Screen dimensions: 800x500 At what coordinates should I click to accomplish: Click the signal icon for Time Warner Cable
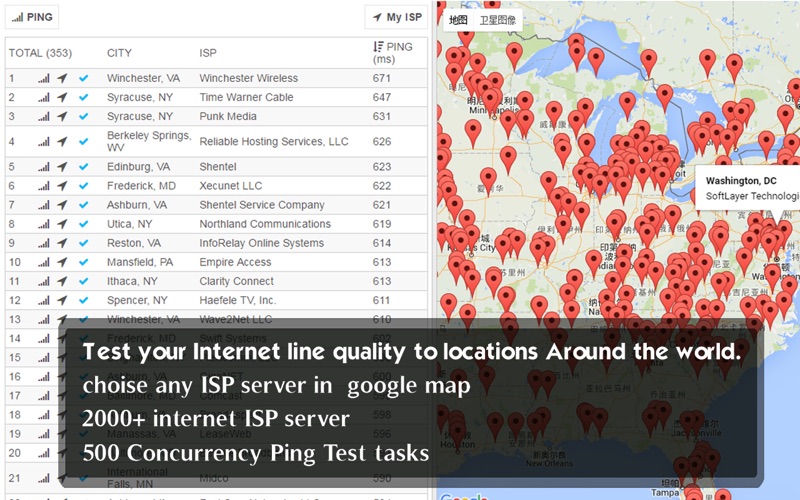pyautogui.click(x=44, y=97)
